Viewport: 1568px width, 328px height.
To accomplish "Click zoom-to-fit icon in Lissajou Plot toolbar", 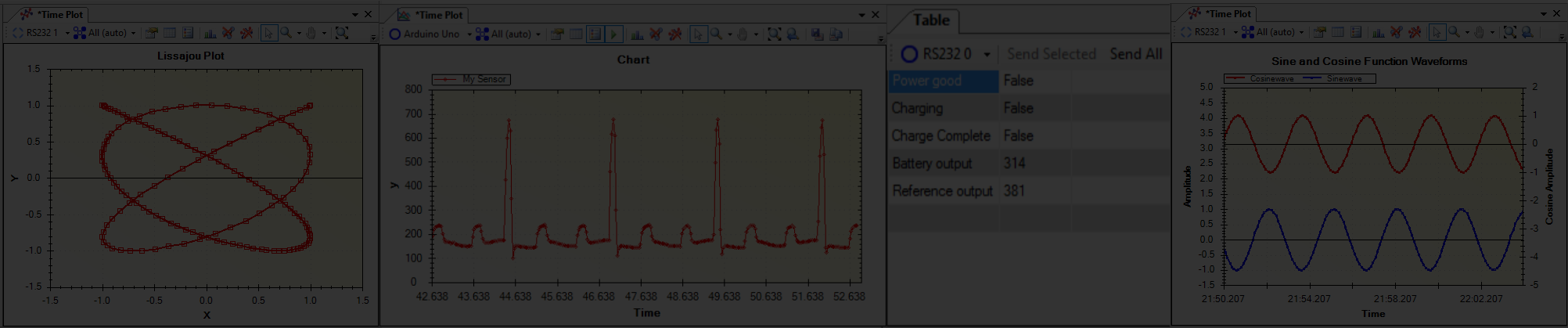I will [x=341, y=33].
